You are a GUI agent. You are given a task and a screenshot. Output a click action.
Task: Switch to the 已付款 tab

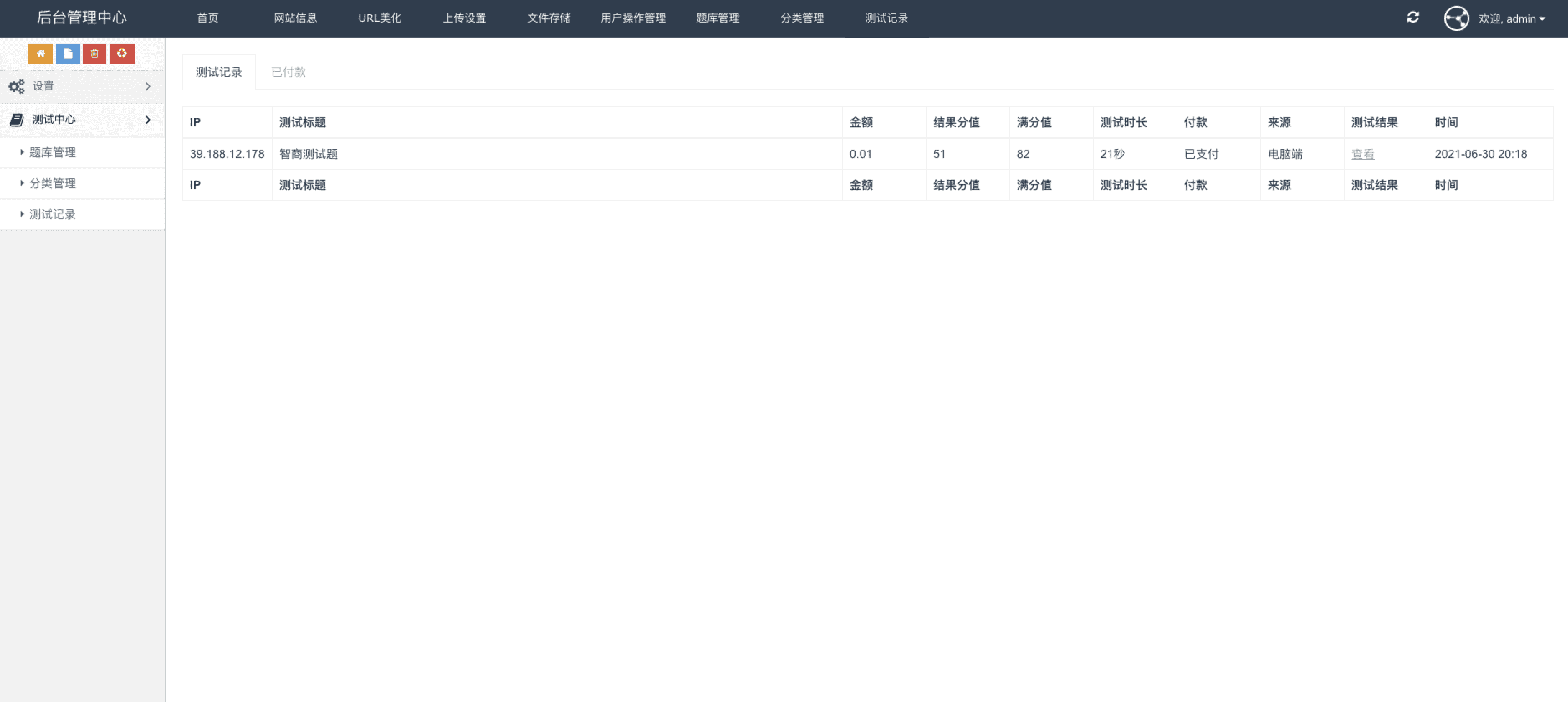pyautogui.click(x=288, y=72)
